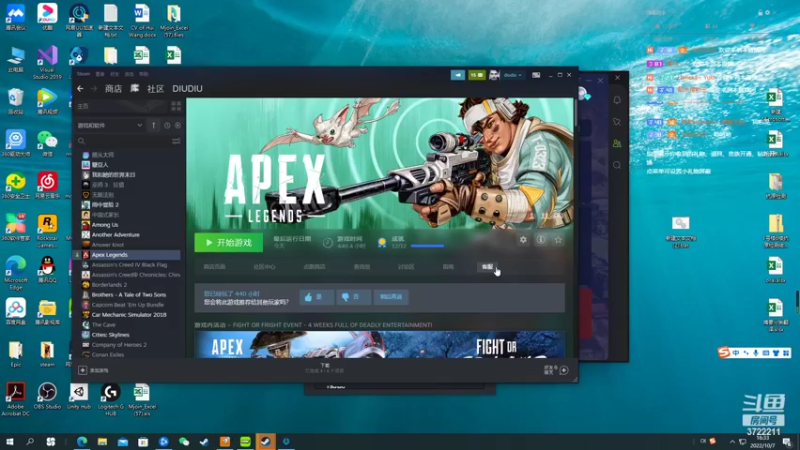Open the Fight or Fright event banner
800x450 pixels.
[x=380, y=344]
